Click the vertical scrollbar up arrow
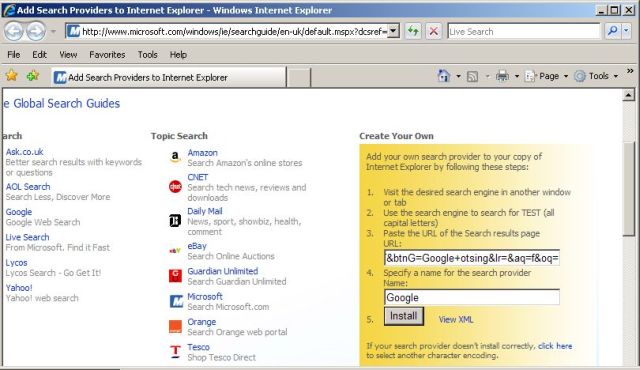 [x=629, y=95]
